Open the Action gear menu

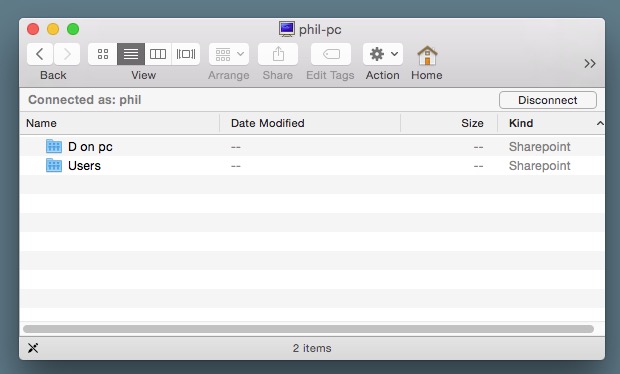coord(383,54)
